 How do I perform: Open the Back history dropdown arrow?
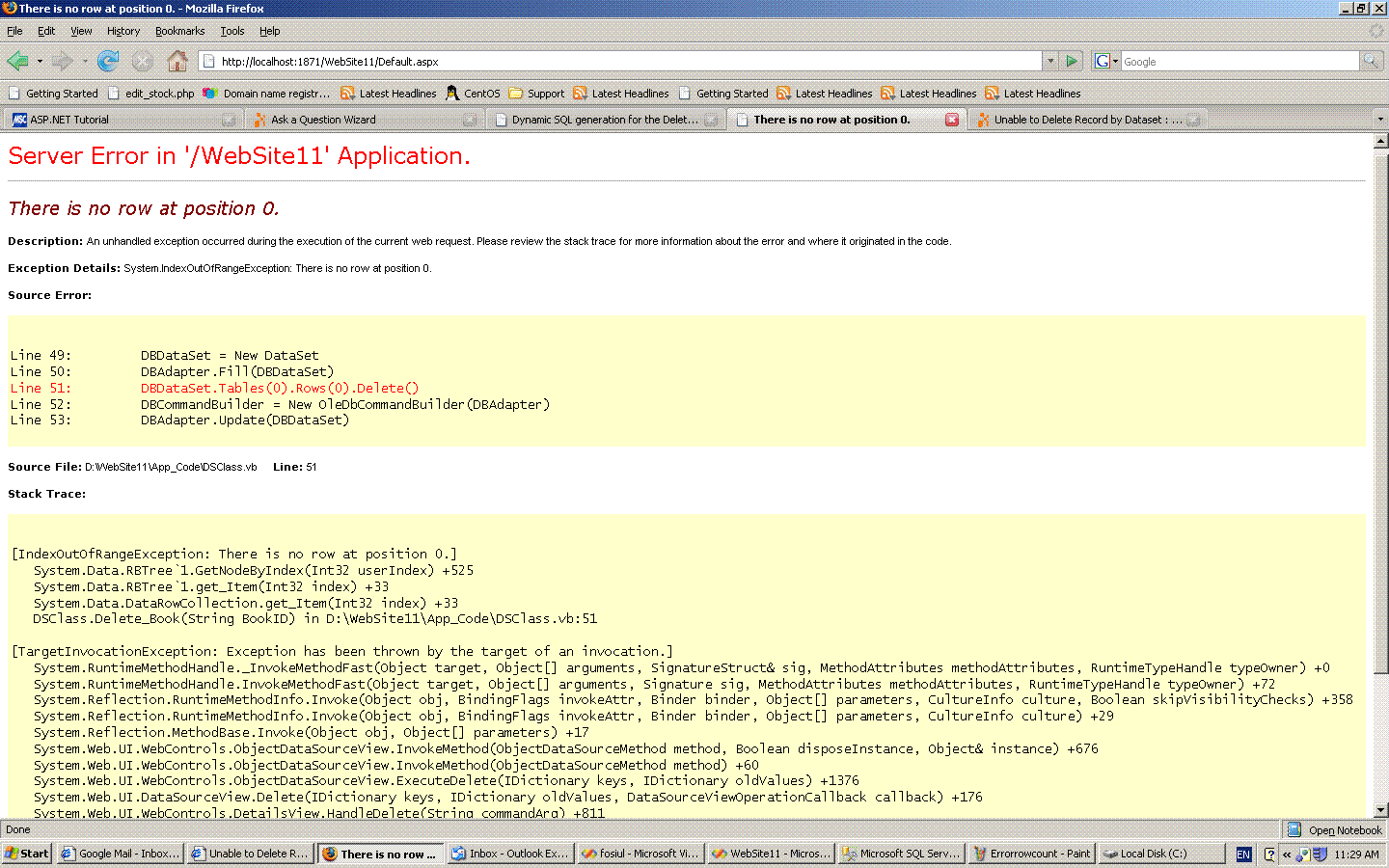[x=40, y=61]
